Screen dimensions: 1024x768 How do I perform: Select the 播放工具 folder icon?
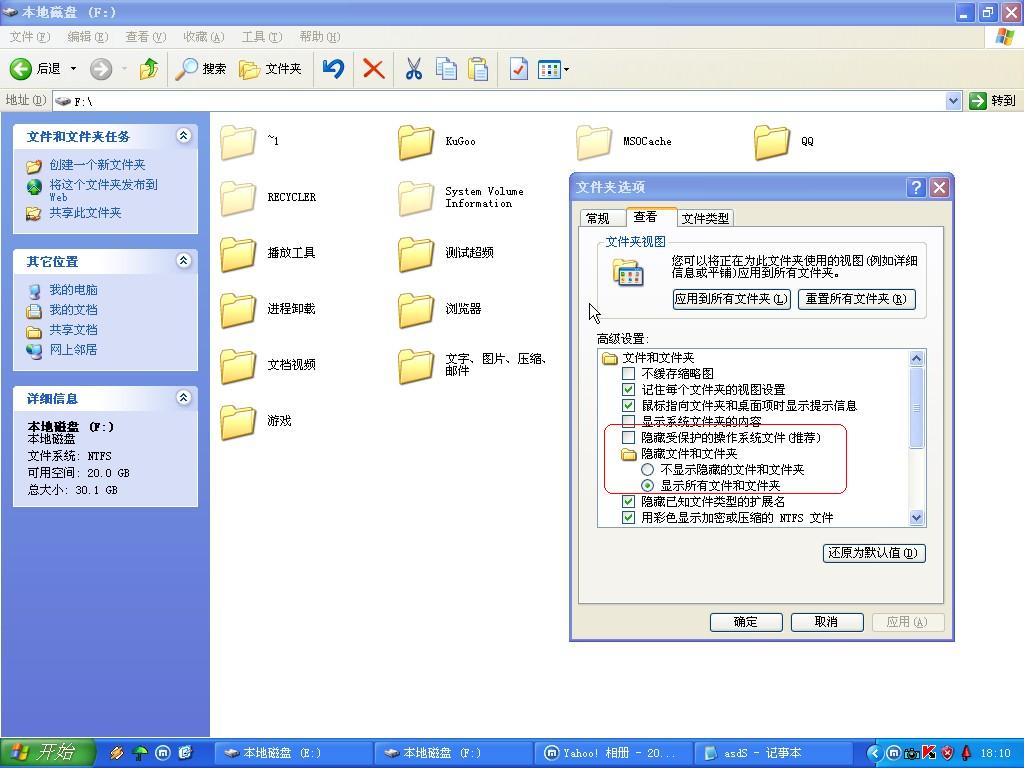(x=238, y=253)
